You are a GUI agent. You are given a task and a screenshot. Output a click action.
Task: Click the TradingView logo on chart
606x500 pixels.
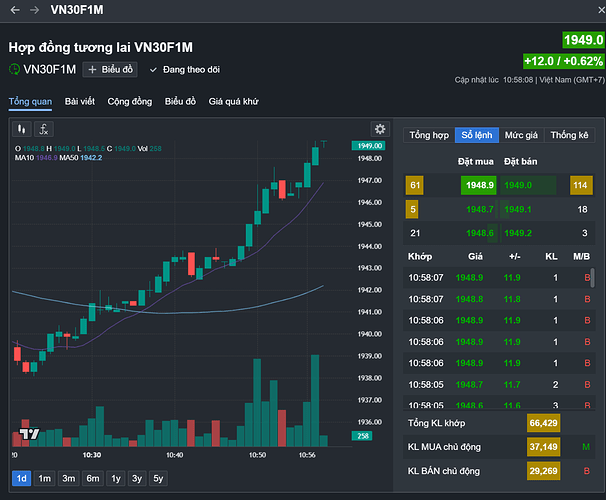pyautogui.click(x=29, y=434)
